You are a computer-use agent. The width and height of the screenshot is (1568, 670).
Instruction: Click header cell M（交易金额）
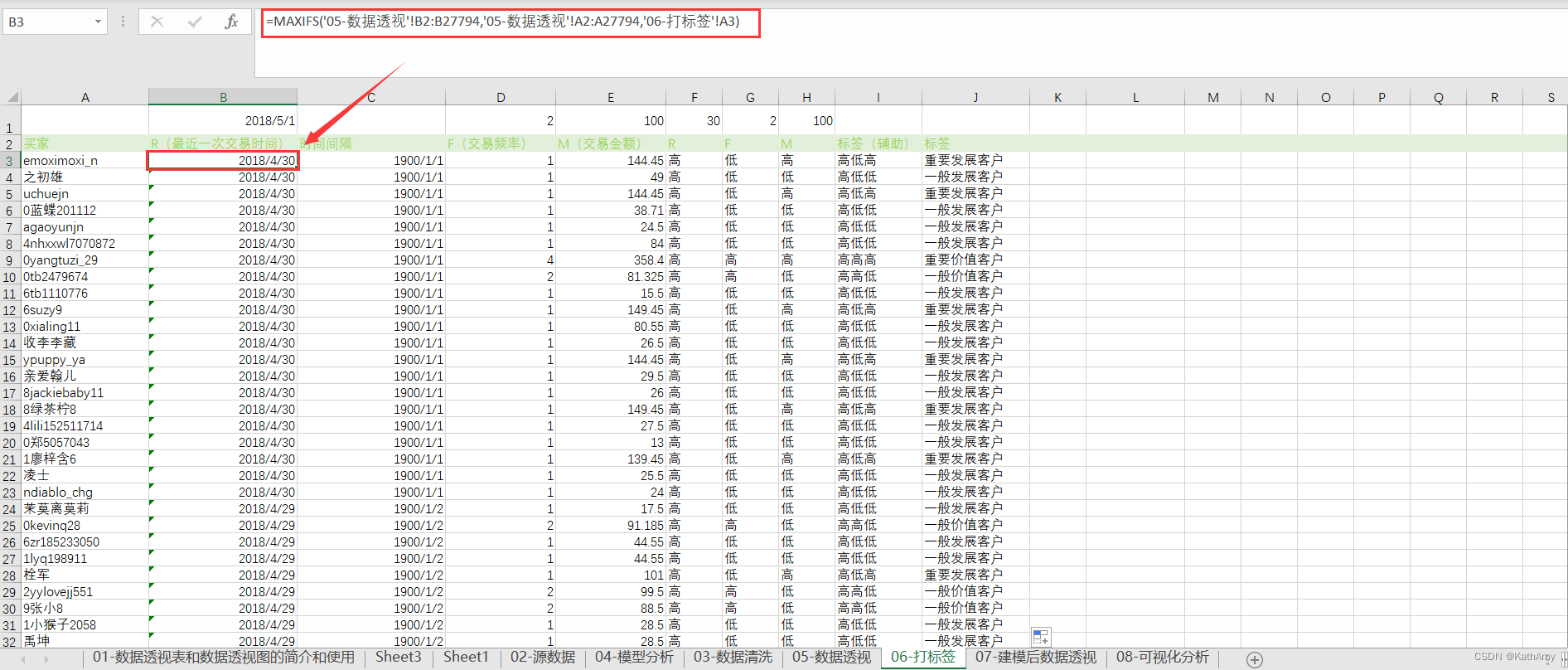click(611, 143)
